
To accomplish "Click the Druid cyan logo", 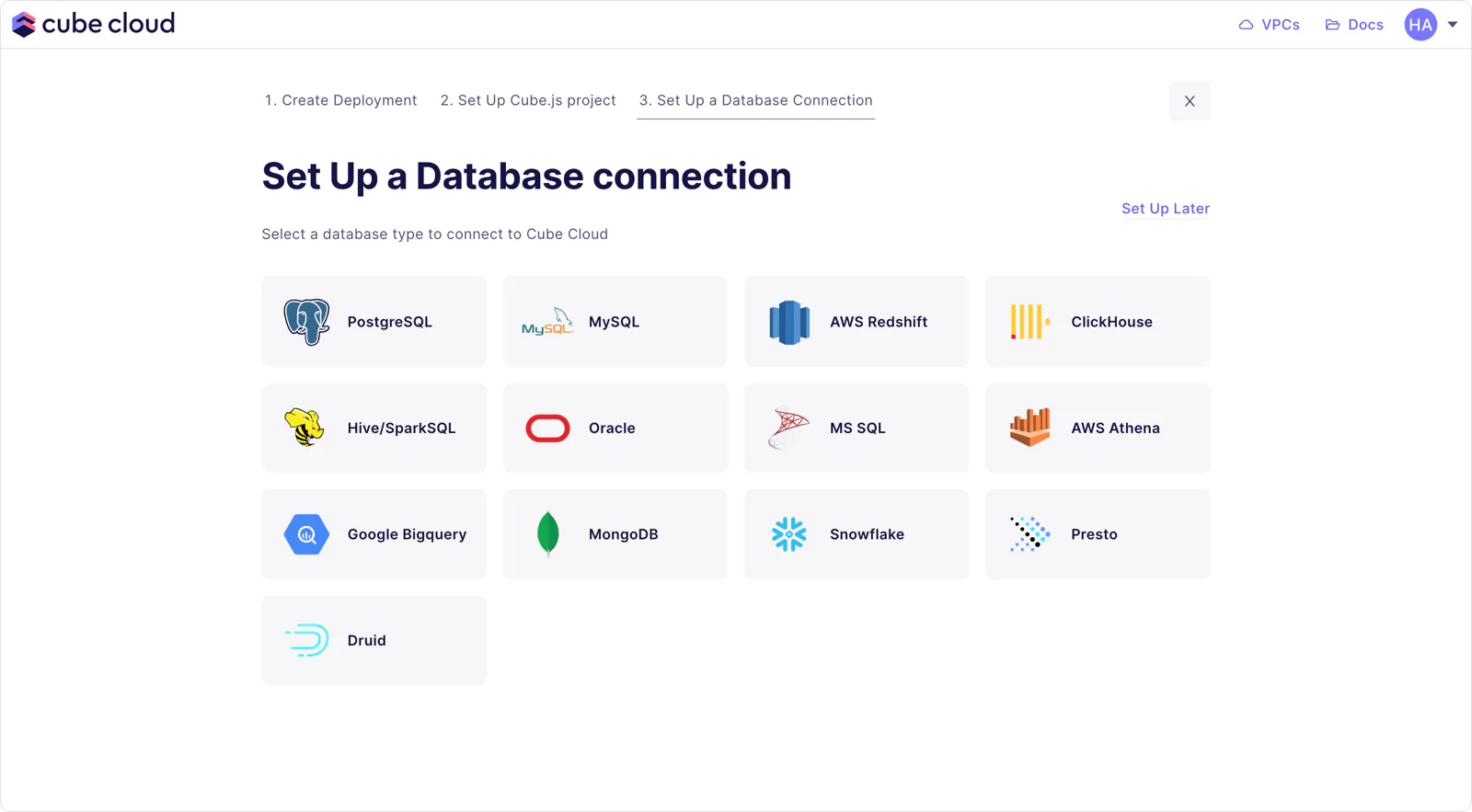I will click(306, 640).
